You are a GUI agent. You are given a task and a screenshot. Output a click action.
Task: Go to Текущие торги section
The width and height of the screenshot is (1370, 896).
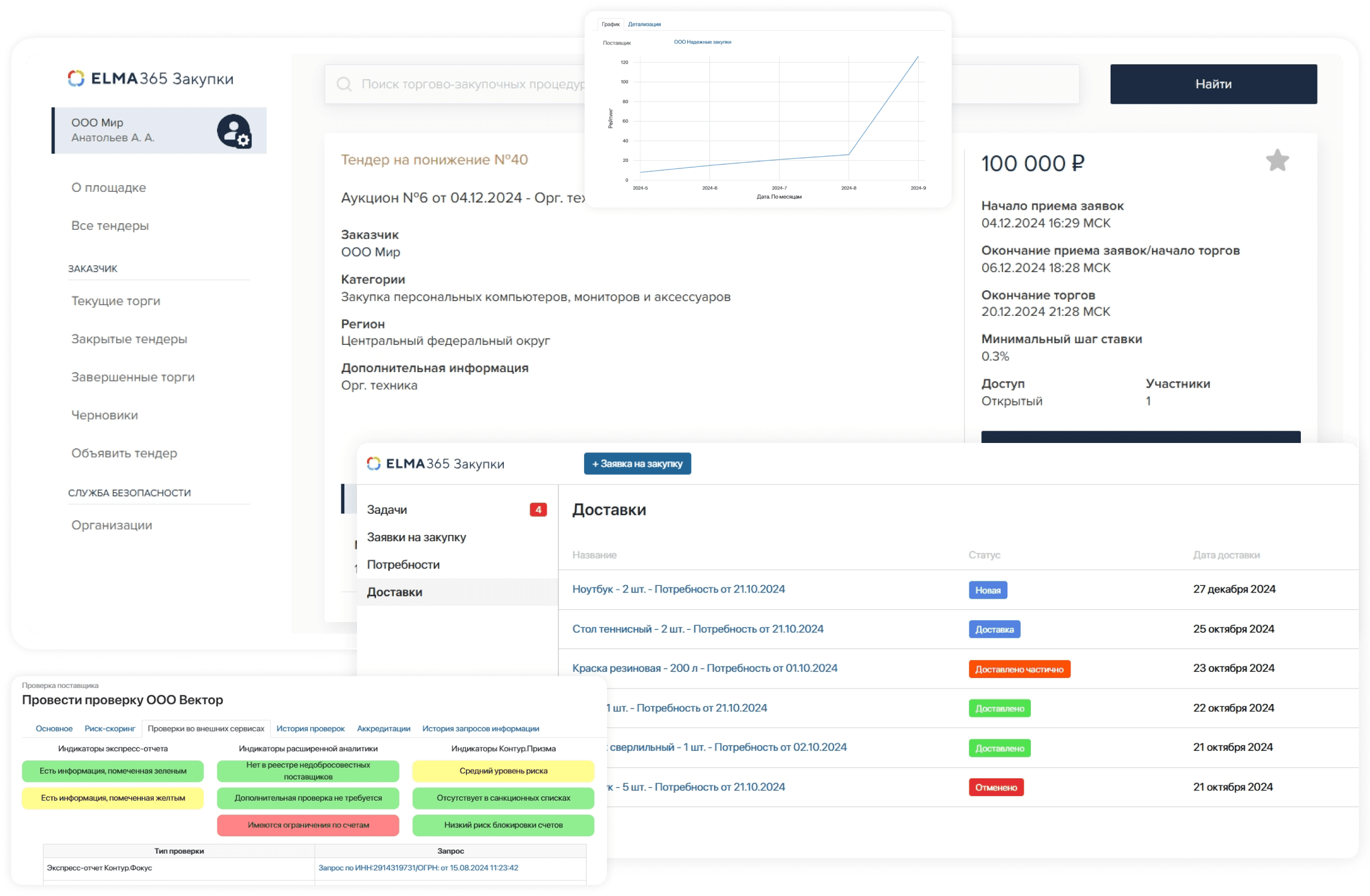(x=115, y=301)
